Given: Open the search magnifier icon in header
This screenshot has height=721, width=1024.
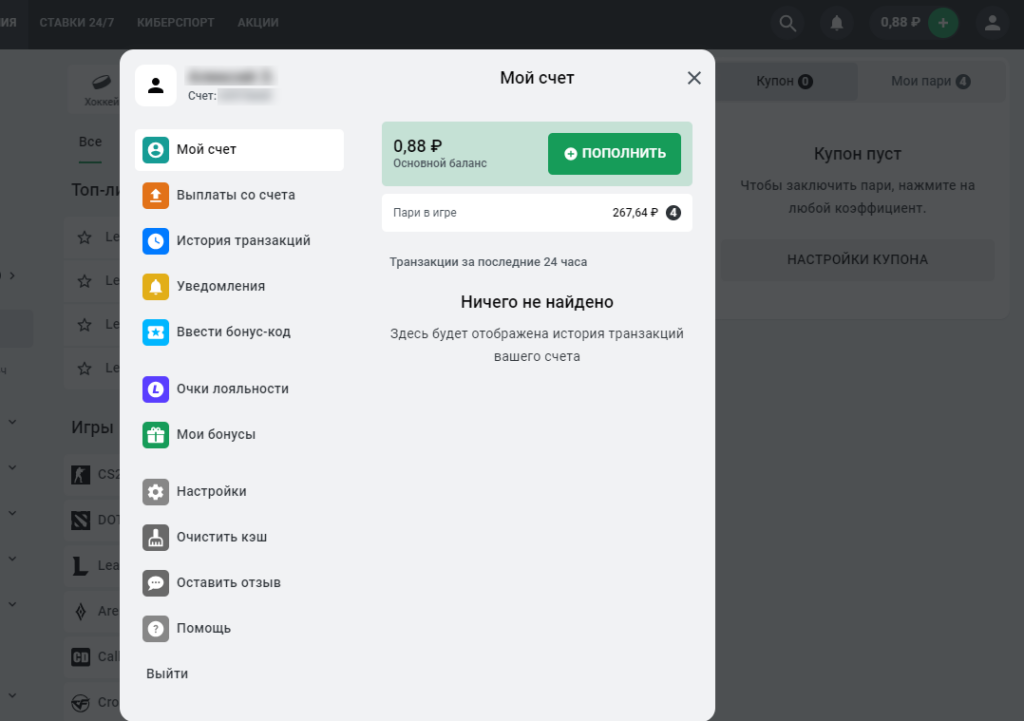Looking at the screenshot, I should tap(788, 24).
